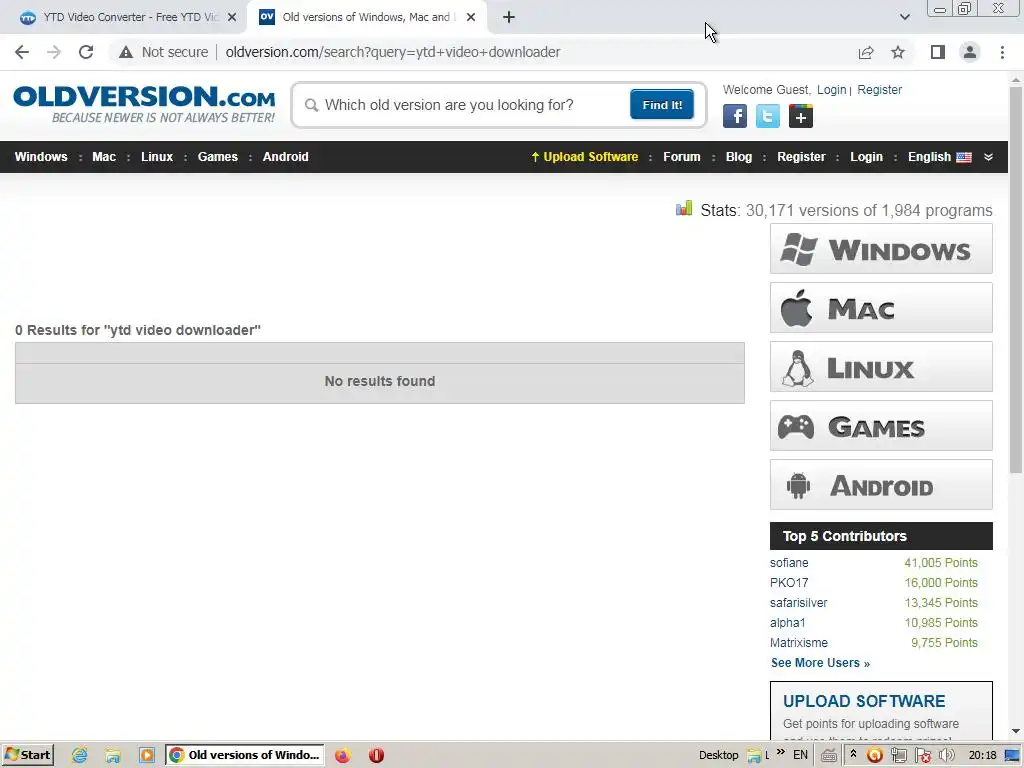This screenshot has width=1024, height=768.
Task: Browse Linux category sidebar tile
Action: click(x=881, y=366)
